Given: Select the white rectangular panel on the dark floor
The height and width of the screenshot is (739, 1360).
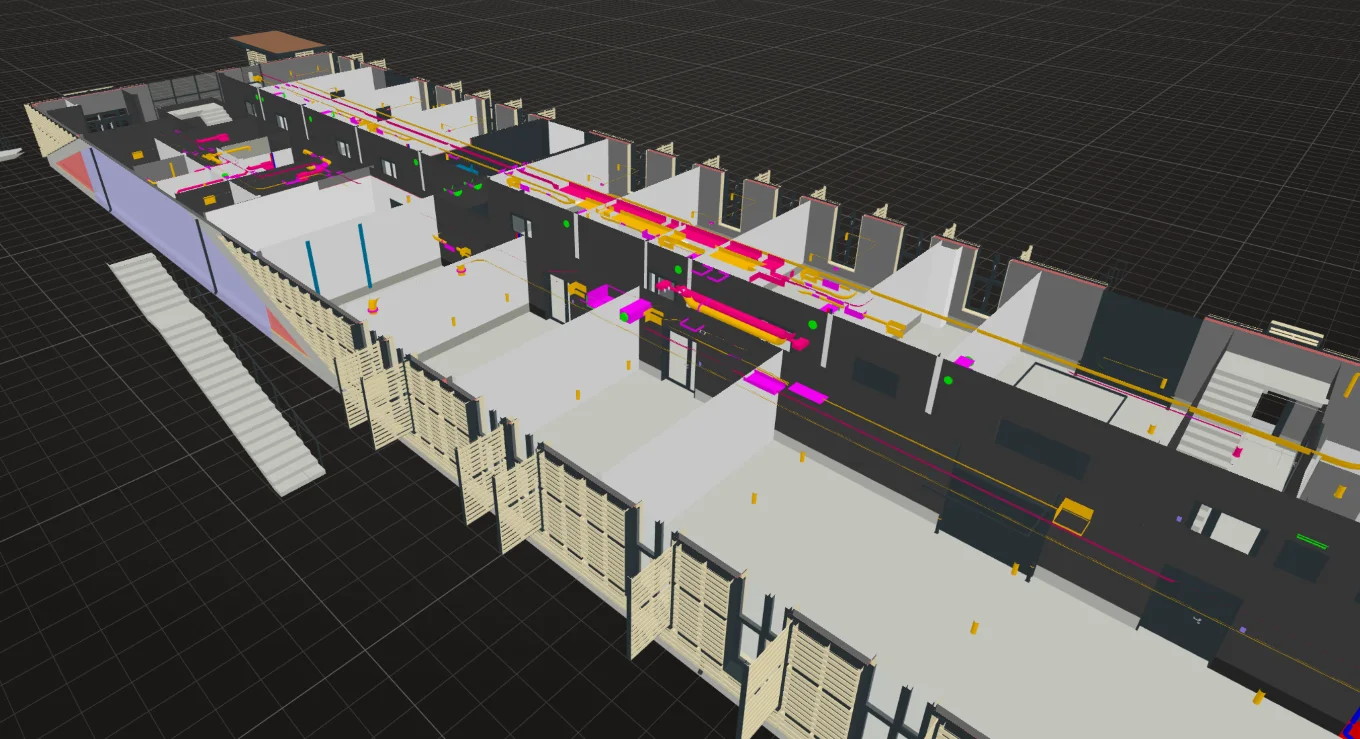Looking at the screenshot, I should pyautogui.click(x=1235, y=533).
